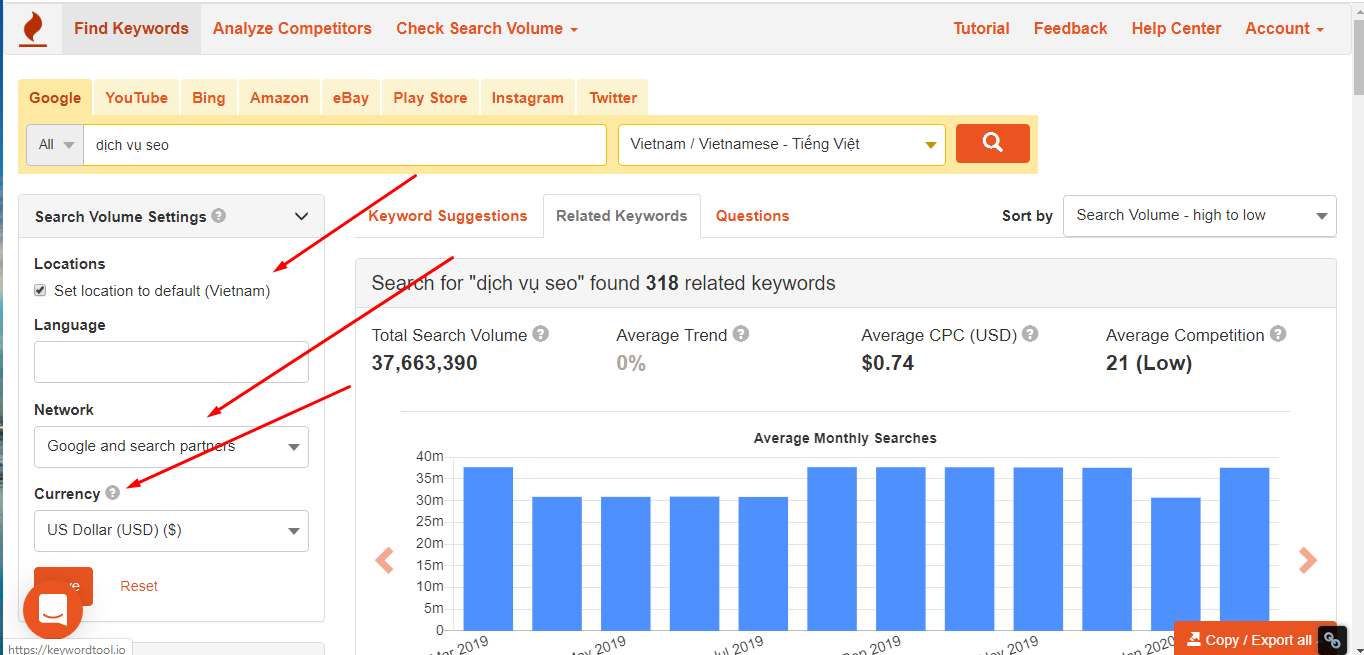Click the Currency help question icon

pos(112,493)
